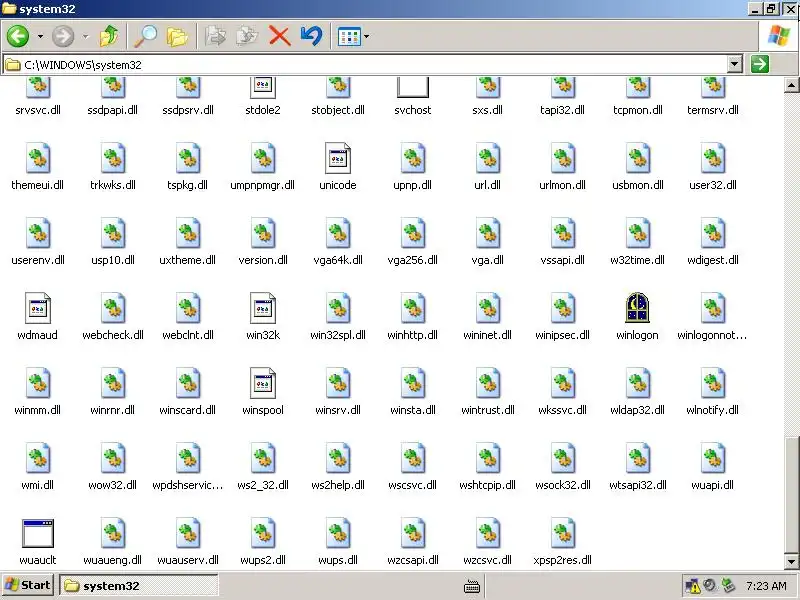Click the Copy To toolbar icon

pos(247,36)
